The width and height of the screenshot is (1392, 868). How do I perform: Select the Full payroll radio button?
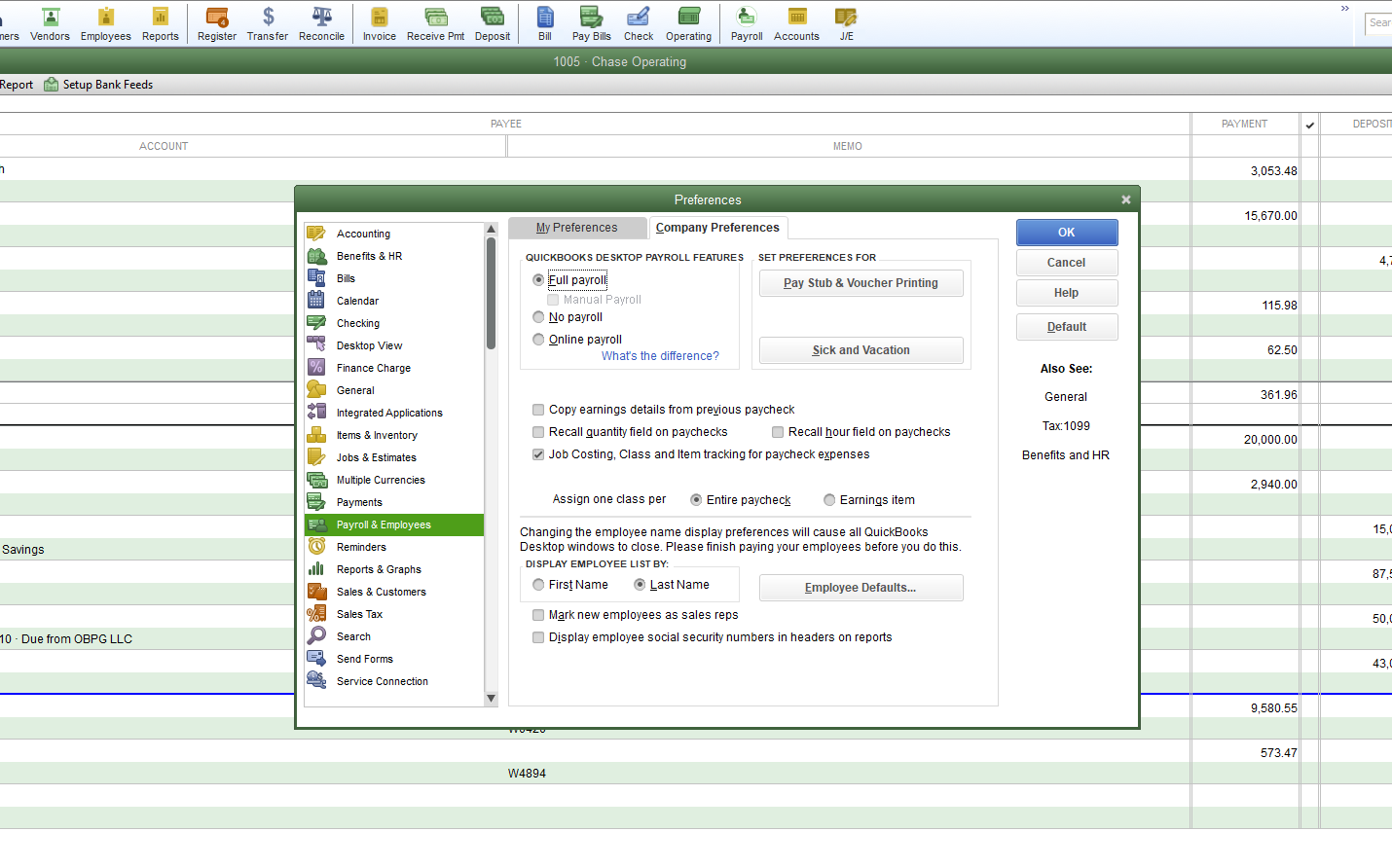(x=538, y=280)
